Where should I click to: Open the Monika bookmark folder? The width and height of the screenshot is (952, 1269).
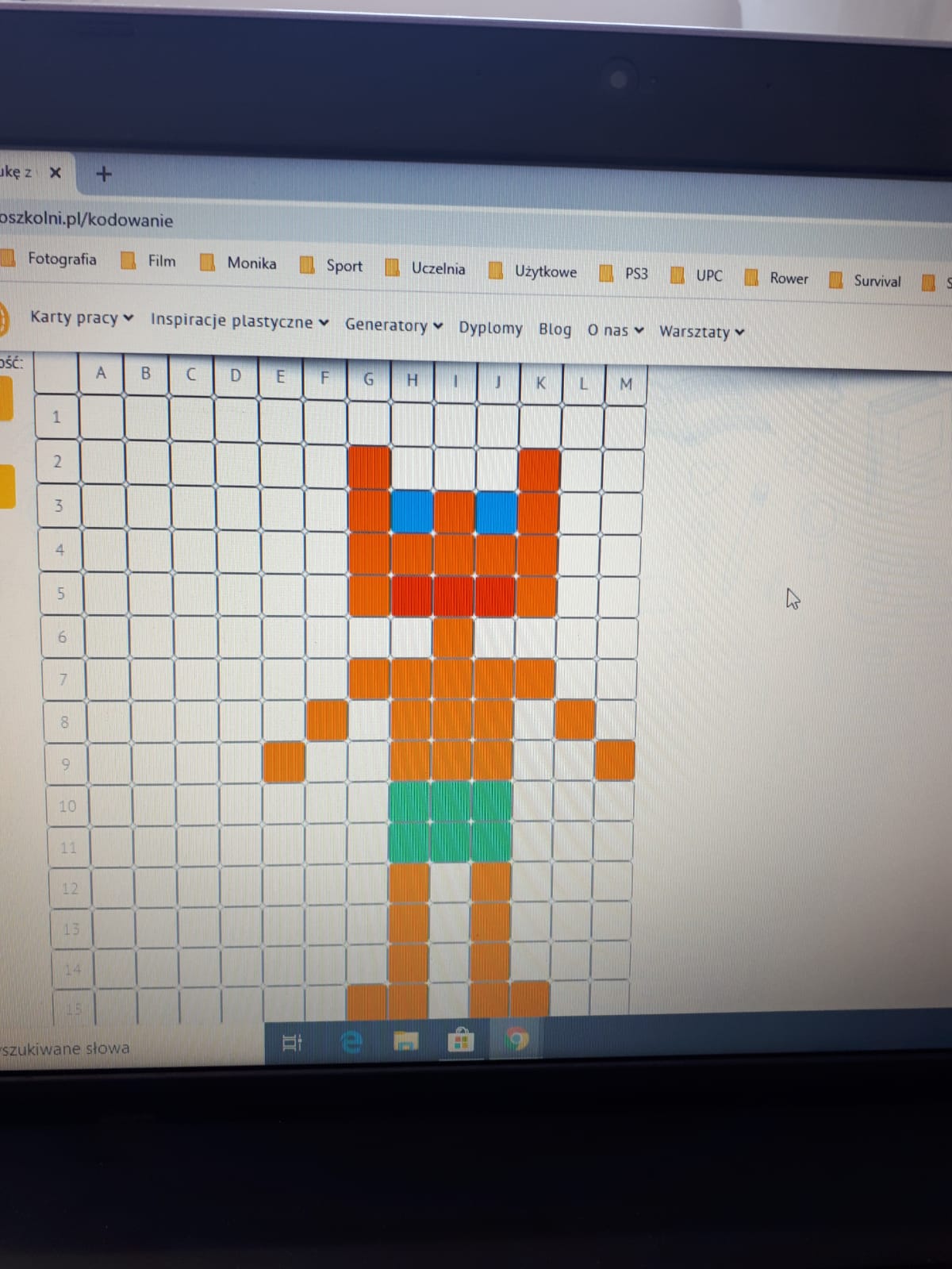[x=238, y=263]
